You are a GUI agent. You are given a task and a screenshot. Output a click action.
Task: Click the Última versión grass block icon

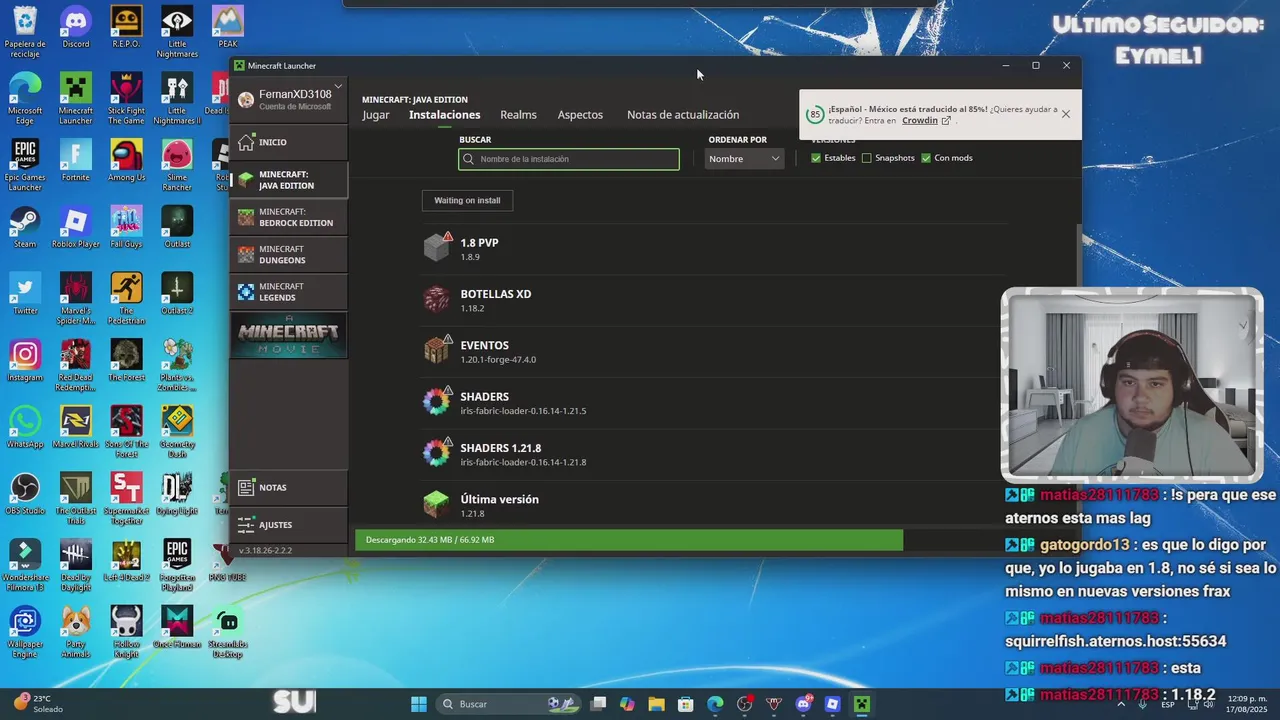click(x=437, y=504)
